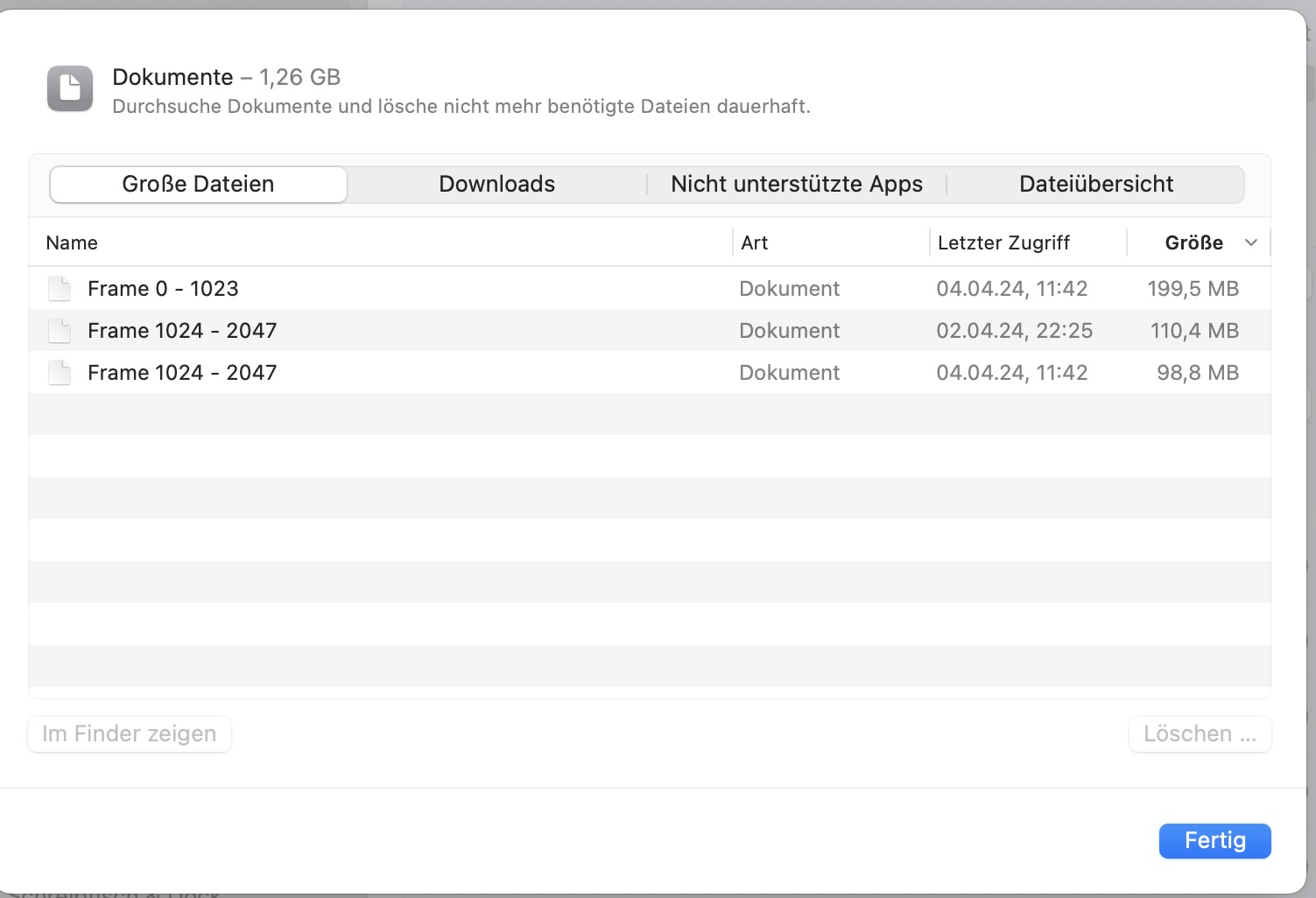
Task: Select the Frame 0 - 1023 file name
Action: (x=163, y=289)
